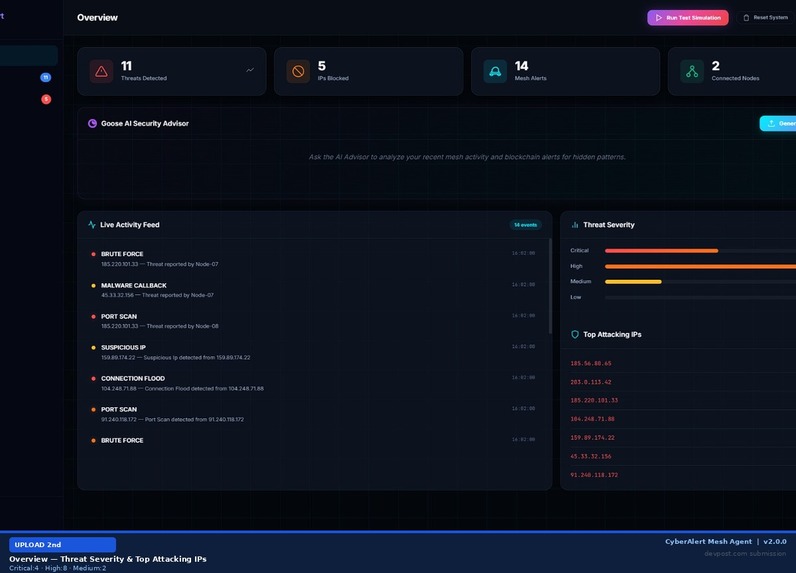
Task: Click the Goose AI Security Advisor icon
Action: pyautogui.click(x=92, y=123)
